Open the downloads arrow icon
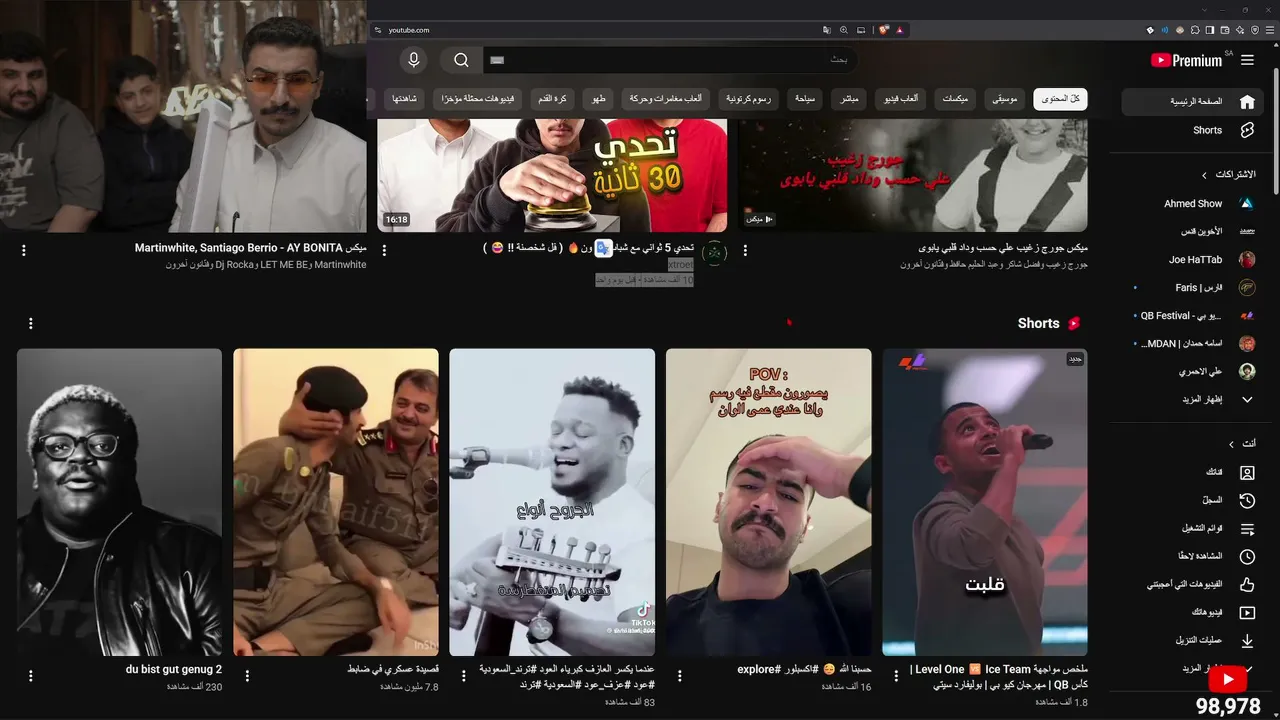Image resolution: width=1280 pixels, height=720 pixels. click(1247, 640)
